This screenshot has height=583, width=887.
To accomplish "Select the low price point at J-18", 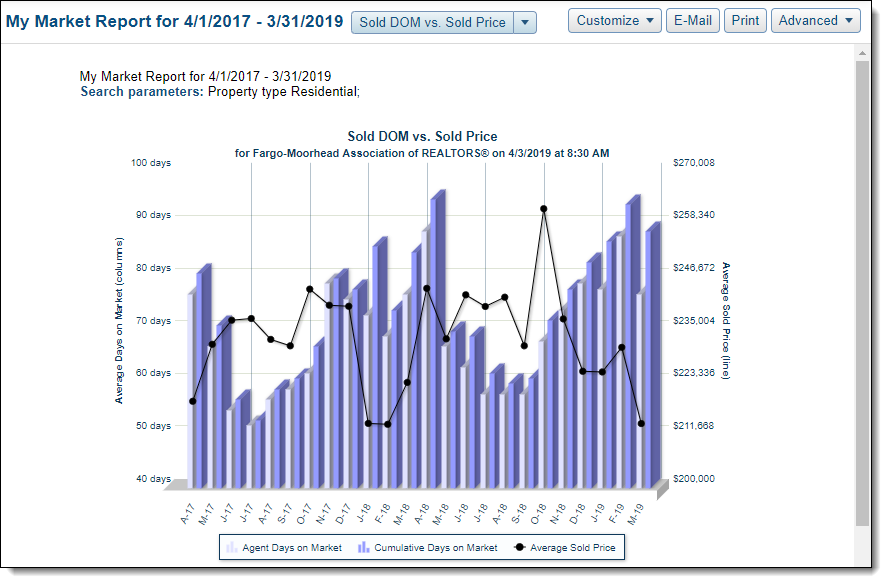I will [x=368, y=423].
